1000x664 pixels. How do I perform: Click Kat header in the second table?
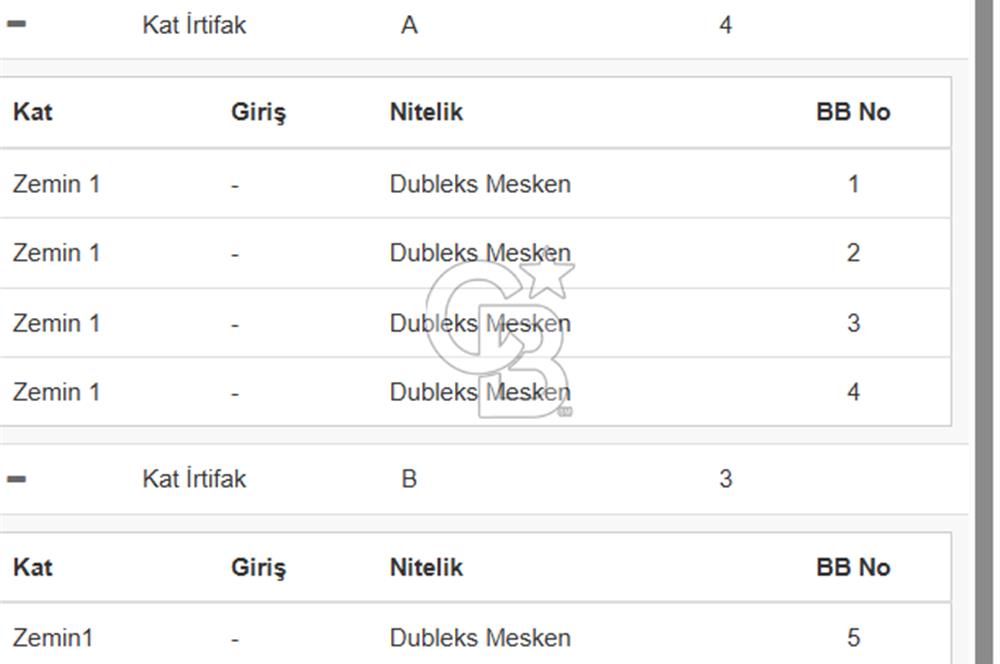[33, 567]
